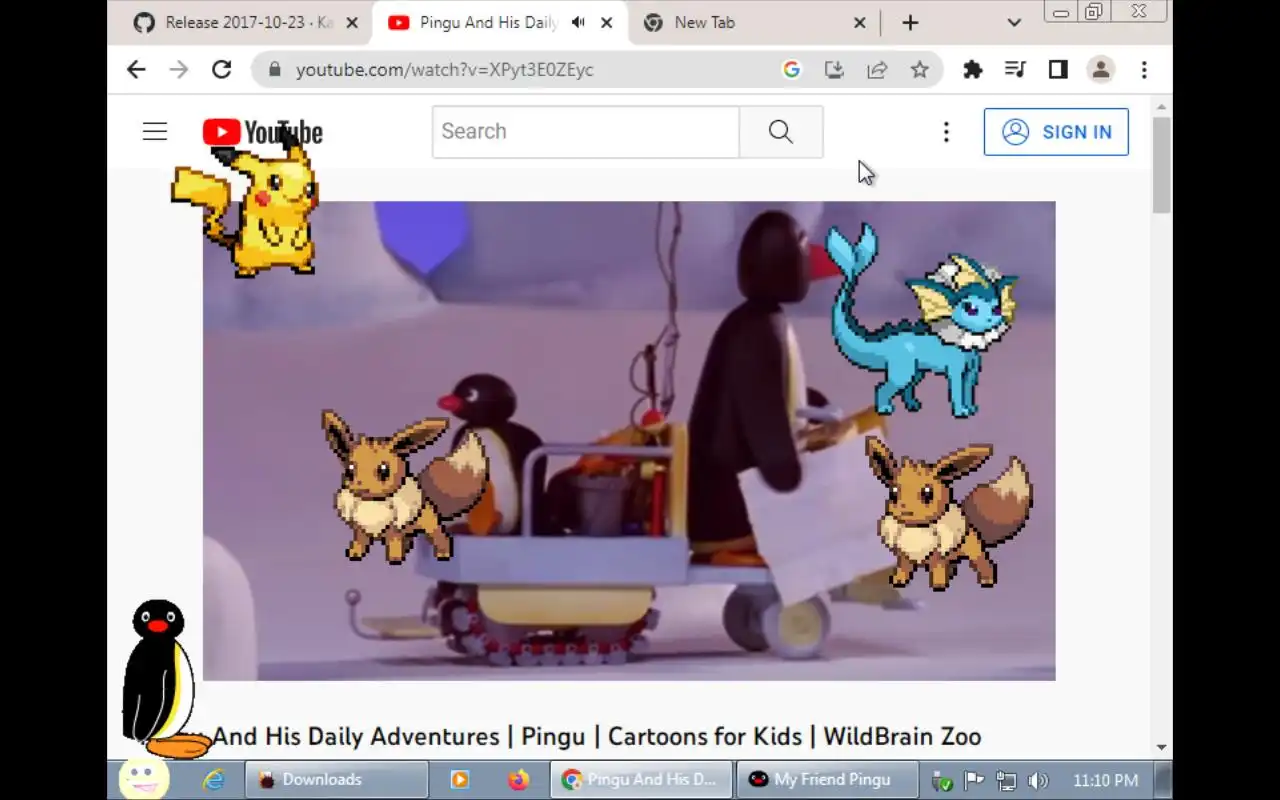Open the Chrome profile avatar
This screenshot has width=1280, height=800.
pos(1101,69)
